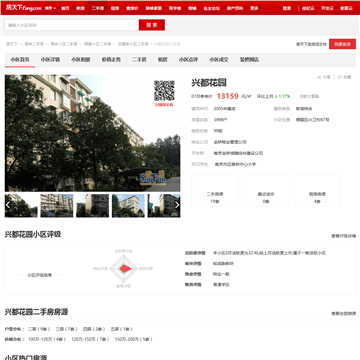Click the 房天下 breadcrumb link
The image size is (360, 360).
[x=12, y=44]
